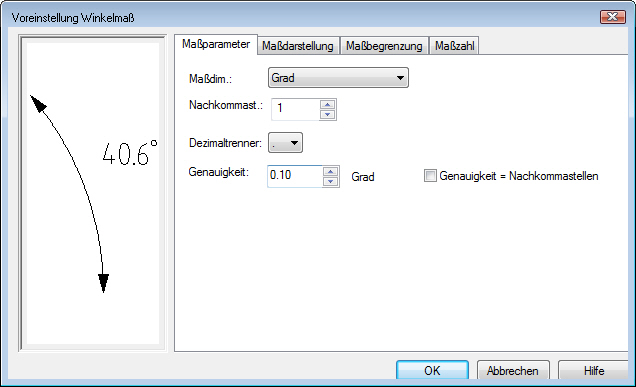Decrease Genauigkeit value with down arrow
Image resolution: width=636 pixels, height=387 pixels.
tap(331, 181)
